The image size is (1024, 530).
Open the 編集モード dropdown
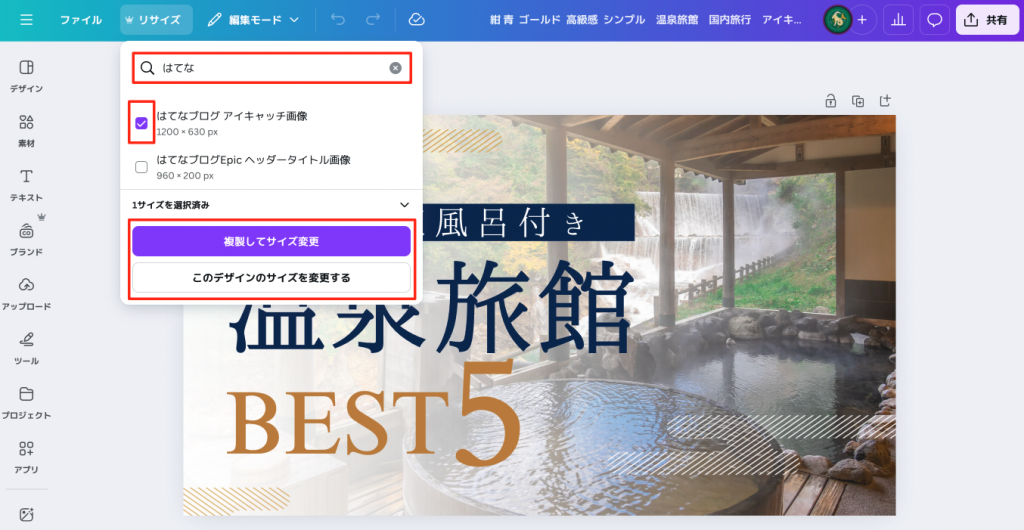click(254, 20)
